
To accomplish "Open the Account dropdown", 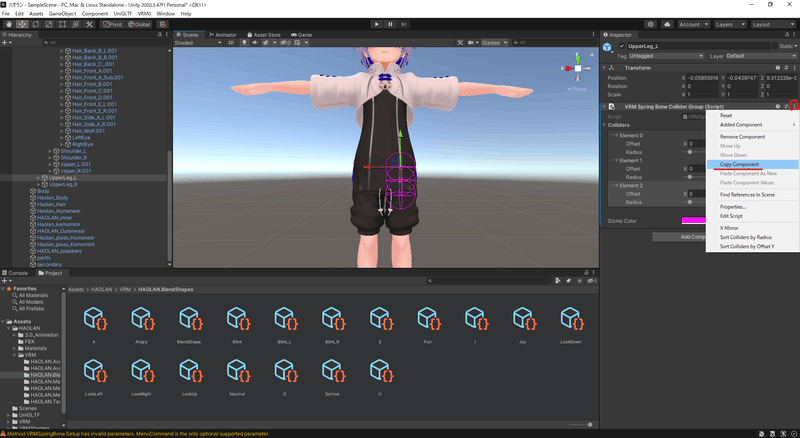I will point(693,24).
